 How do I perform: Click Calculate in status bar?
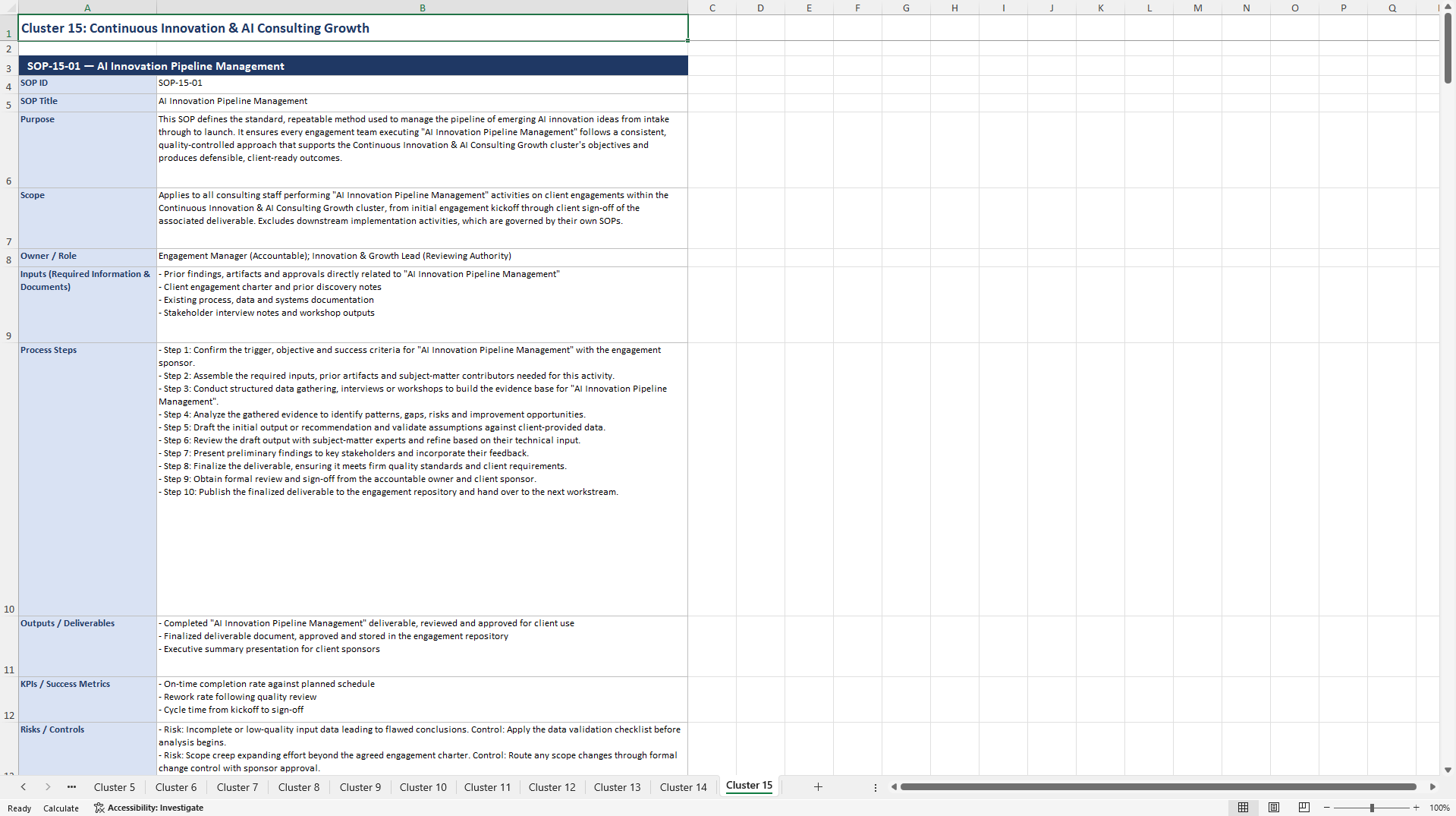pyautogui.click(x=61, y=808)
